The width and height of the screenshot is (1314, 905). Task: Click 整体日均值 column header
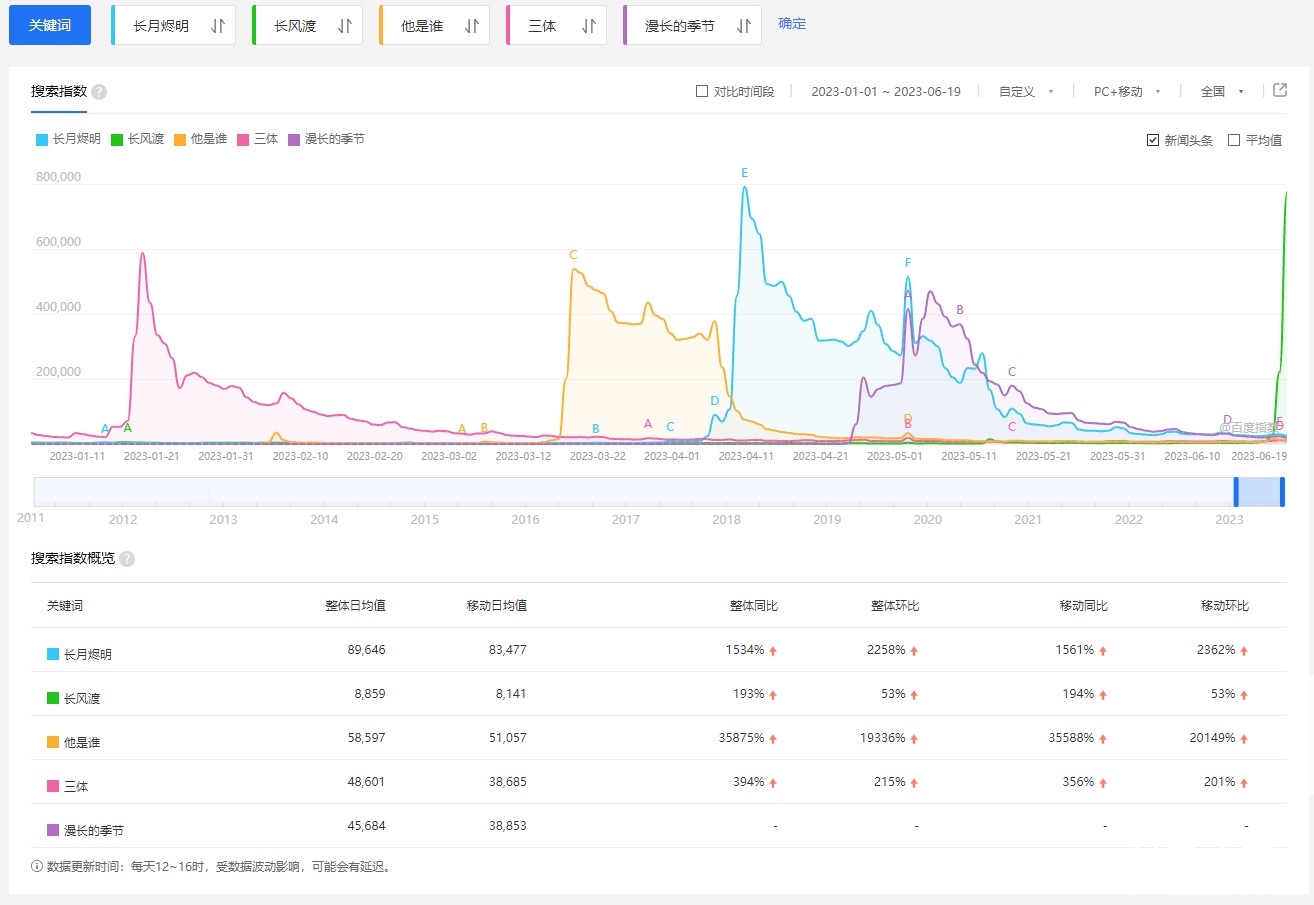click(355, 606)
